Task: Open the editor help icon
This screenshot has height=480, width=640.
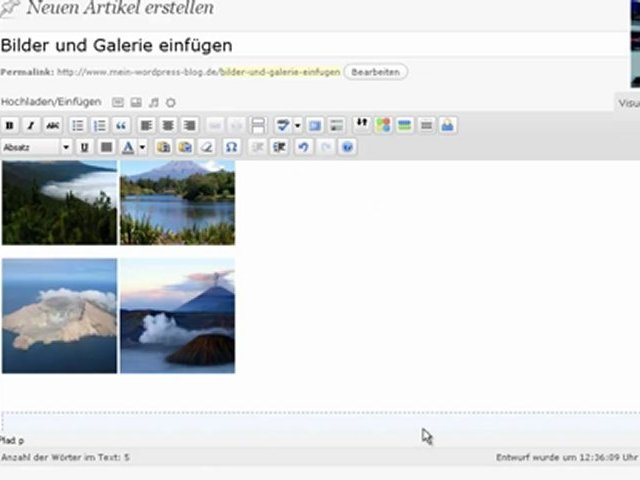Action: point(347,147)
